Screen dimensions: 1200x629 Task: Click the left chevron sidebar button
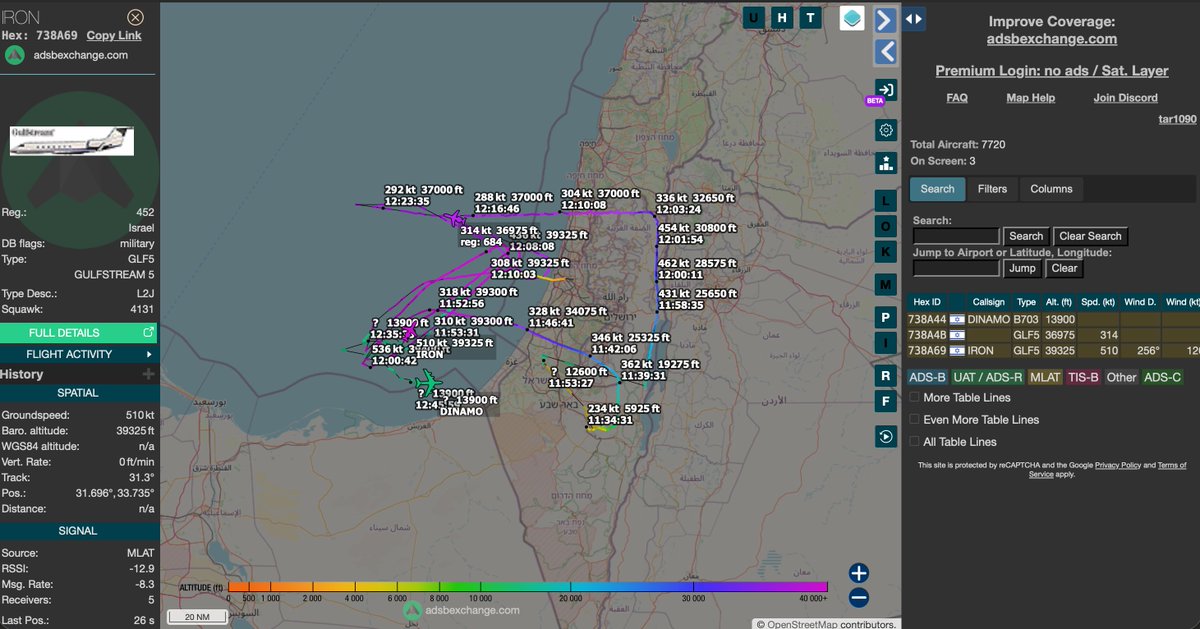tap(885, 51)
